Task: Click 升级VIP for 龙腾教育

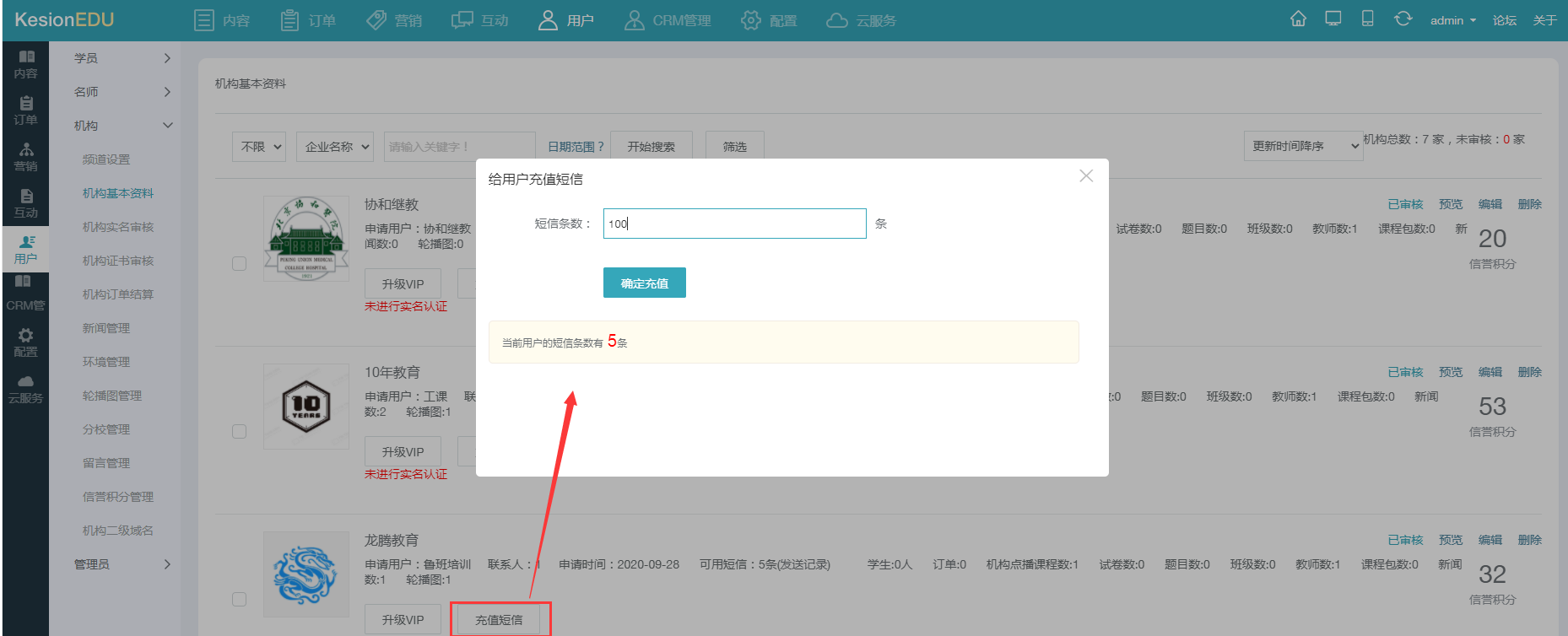Action: point(403,620)
